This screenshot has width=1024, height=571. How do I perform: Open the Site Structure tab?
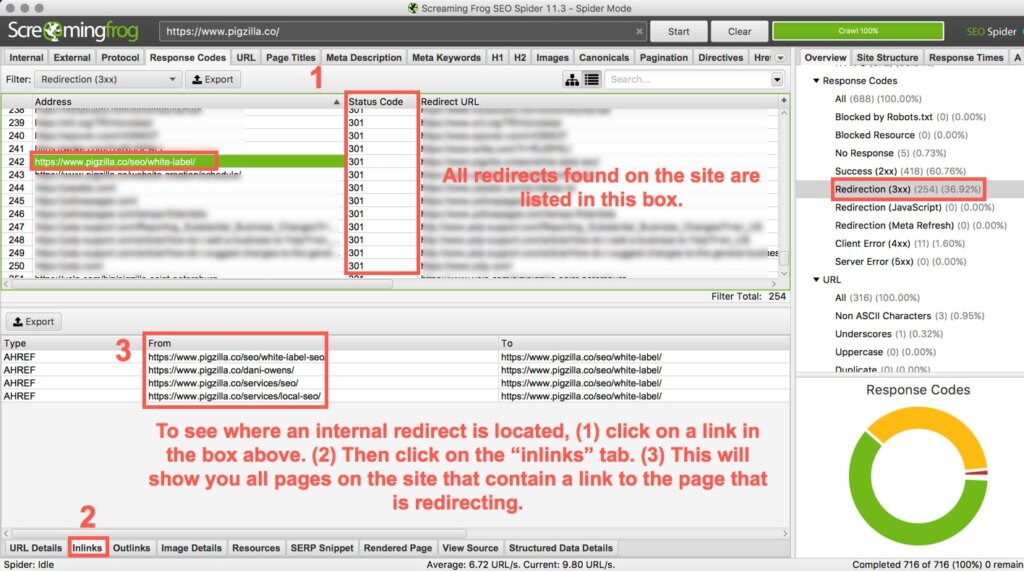pos(887,58)
